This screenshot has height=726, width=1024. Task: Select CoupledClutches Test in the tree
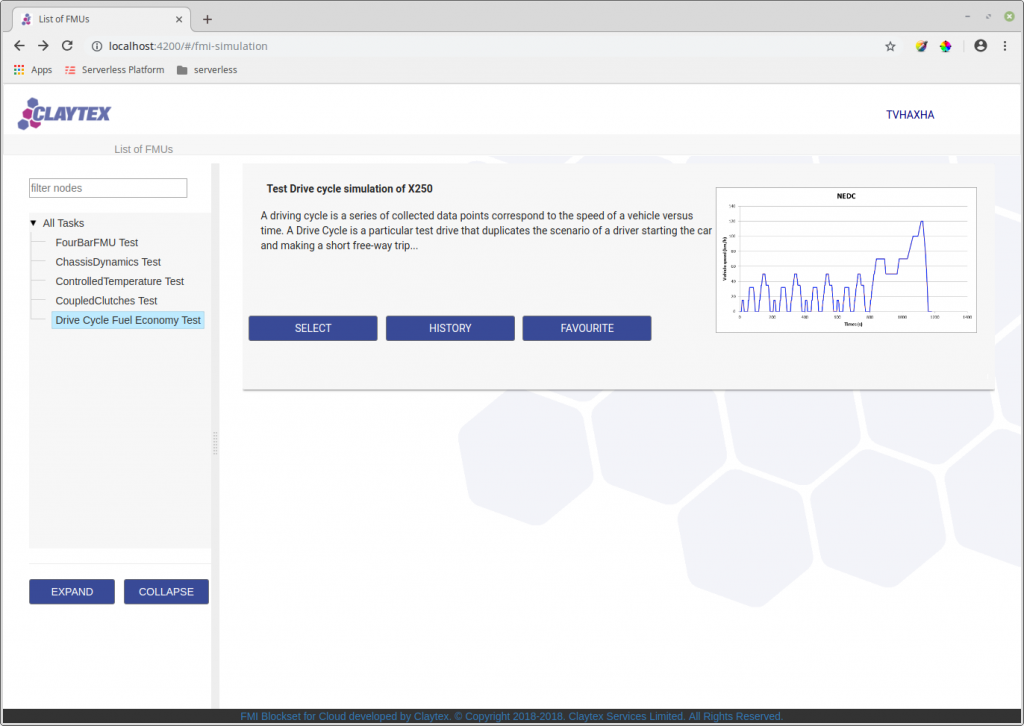(x=106, y=301)
